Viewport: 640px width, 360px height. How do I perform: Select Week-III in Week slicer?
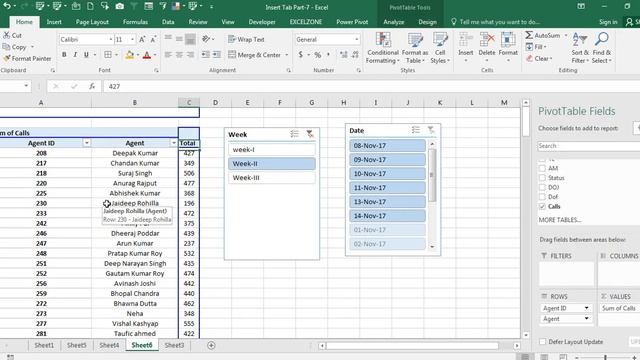click(x=271, y=178)
